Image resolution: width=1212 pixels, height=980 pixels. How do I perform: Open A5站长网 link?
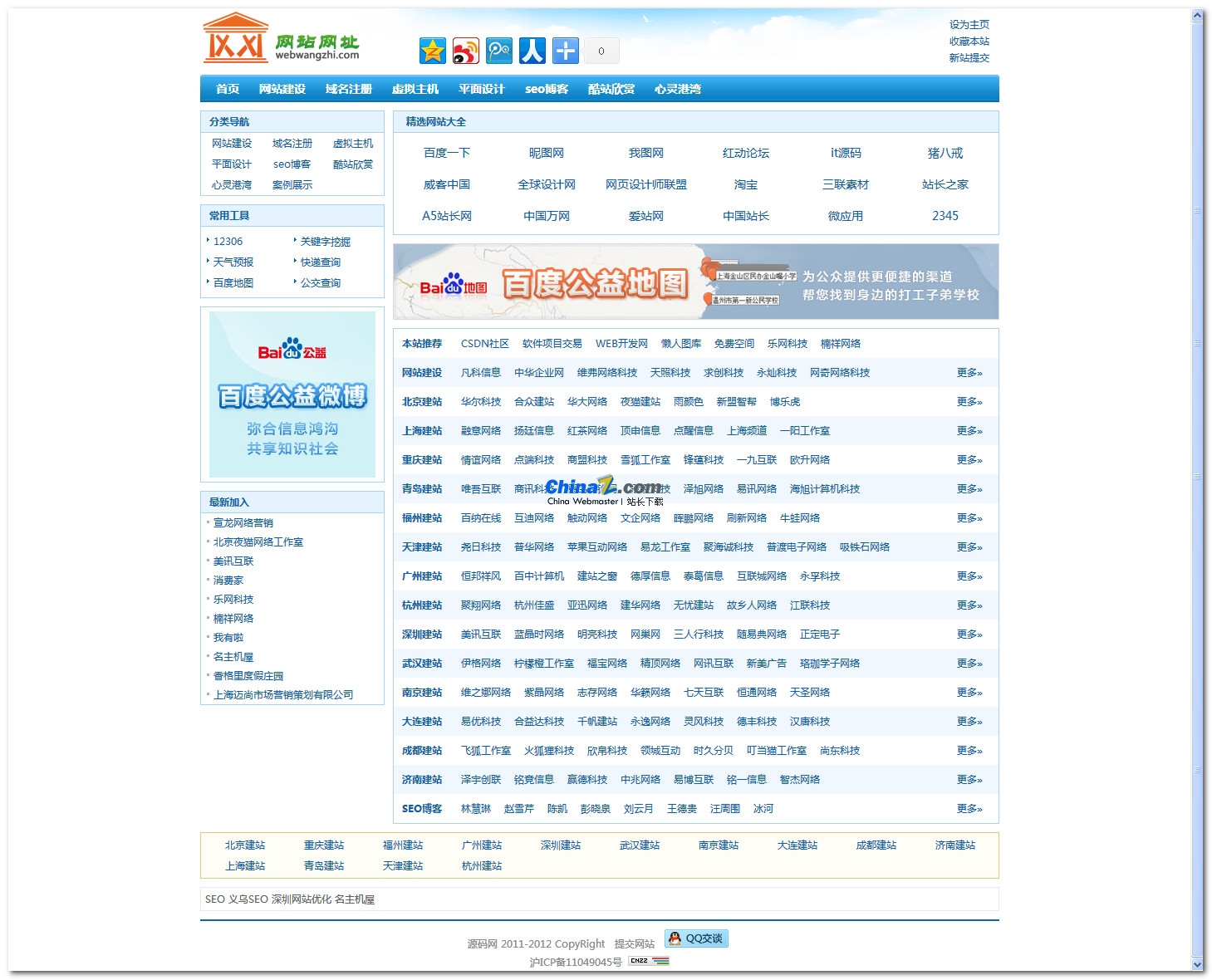(447, 216)
